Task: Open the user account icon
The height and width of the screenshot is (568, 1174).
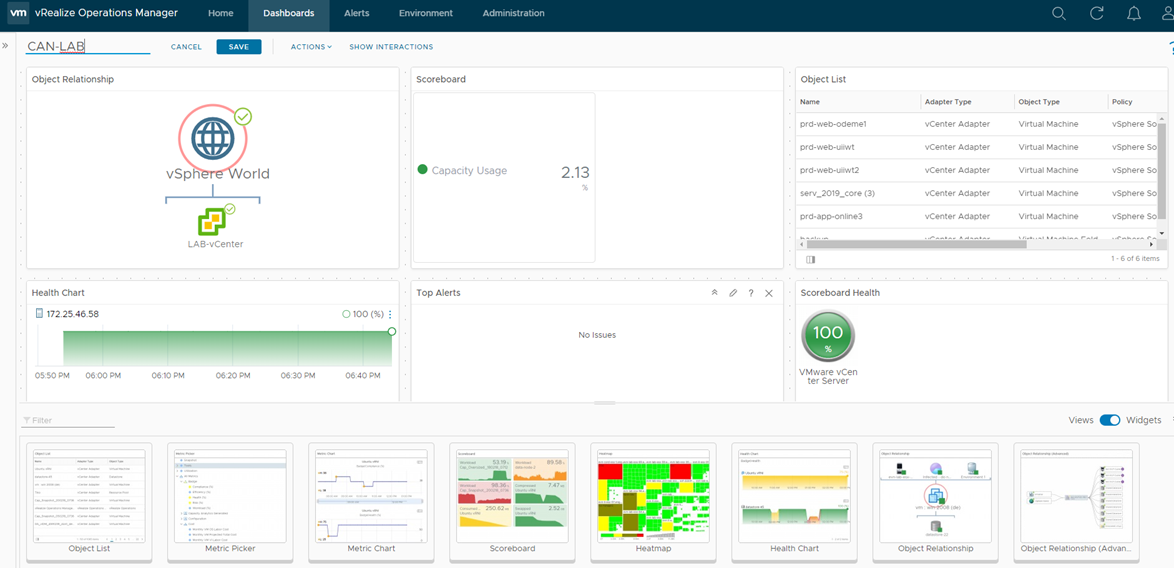Action: [x=1169, y=13]
